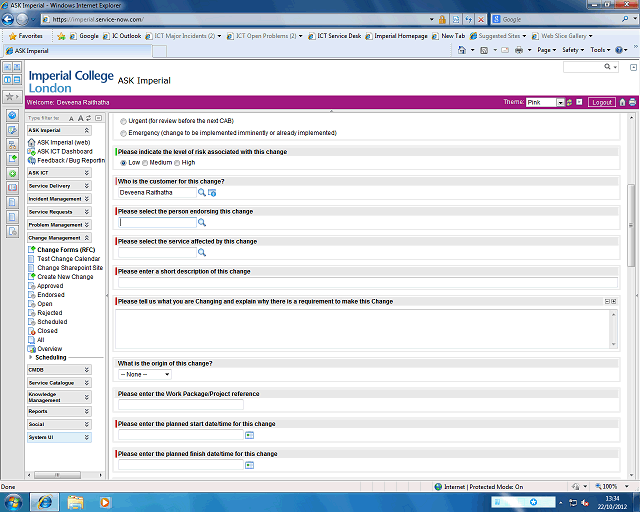Screen dimensions: 640x512
Task: Open the Safety menu in IE toolbar
Action: click(x=572, y=49)
